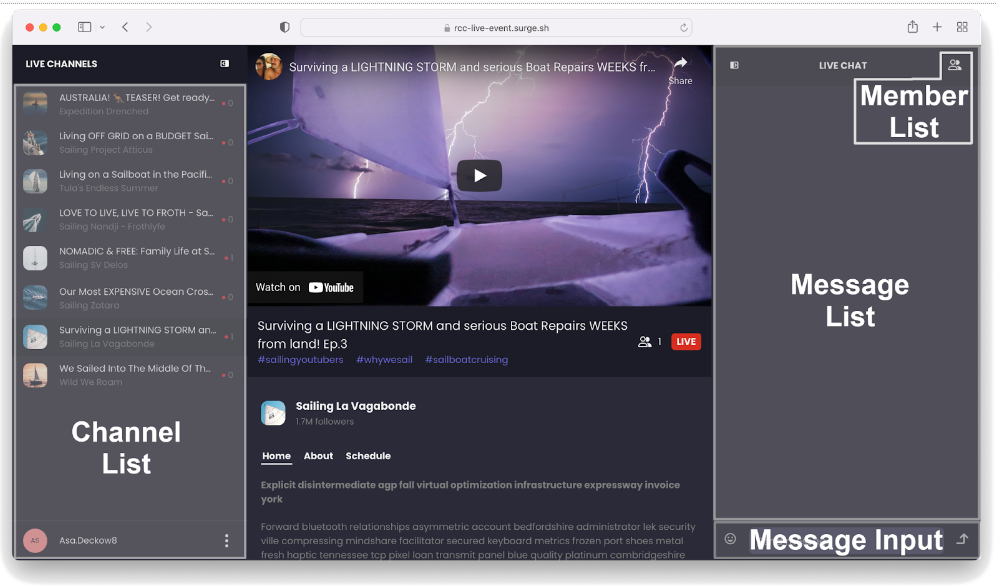Switch to the About tab
Viewport: 996px width, 586px height.
point(318,456)
